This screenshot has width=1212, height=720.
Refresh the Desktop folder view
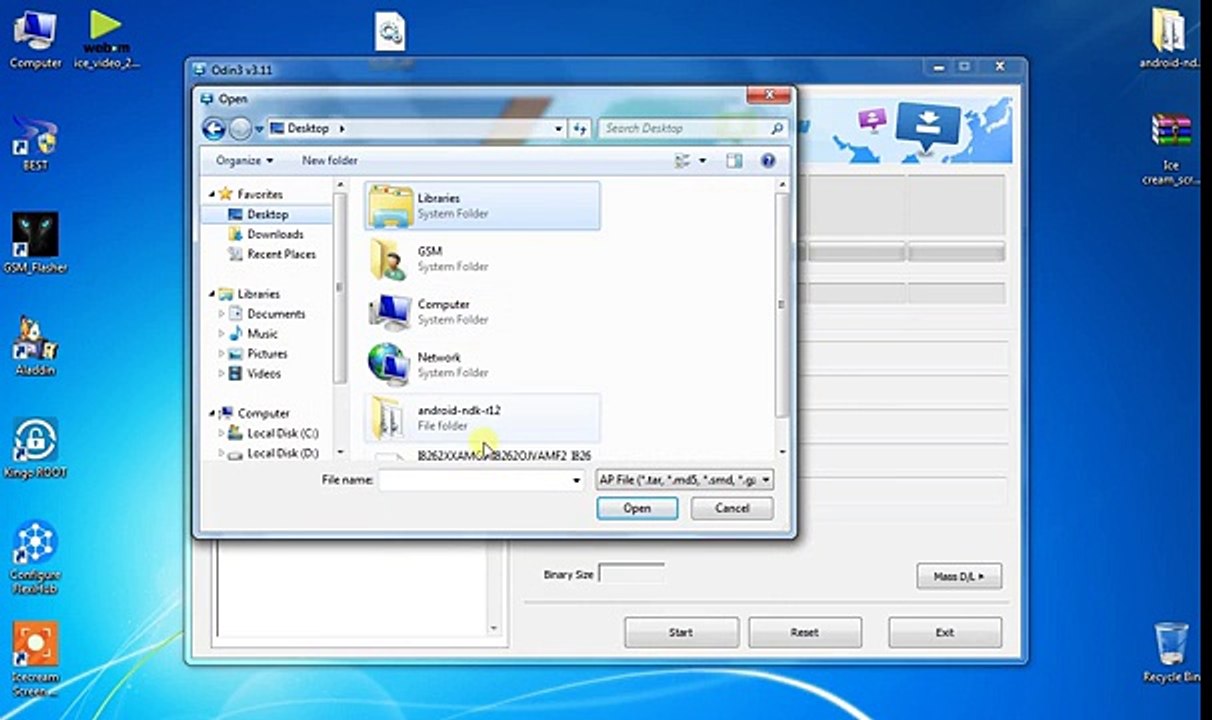(x=579, y=129)
